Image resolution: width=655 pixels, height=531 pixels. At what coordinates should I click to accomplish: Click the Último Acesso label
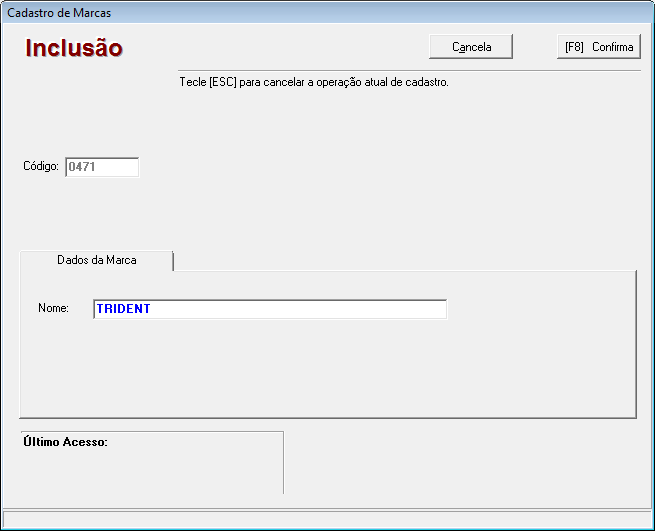click(65, 441)
